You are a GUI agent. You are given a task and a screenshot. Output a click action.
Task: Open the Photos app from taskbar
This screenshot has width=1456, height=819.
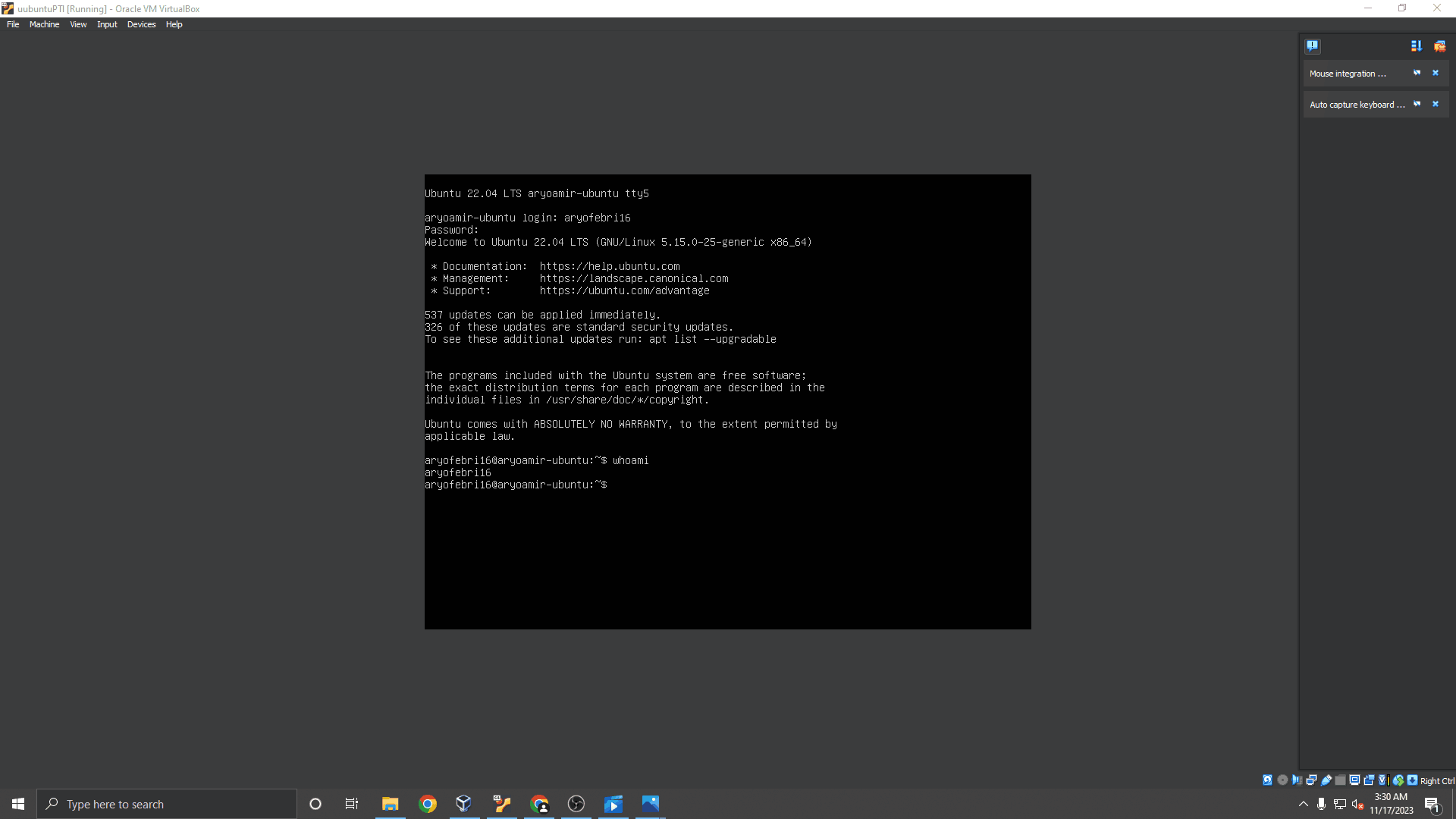(651, 804)
